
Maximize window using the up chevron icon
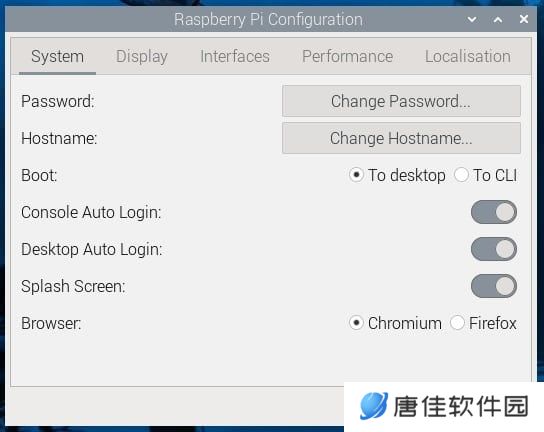(x=498, y=19)
